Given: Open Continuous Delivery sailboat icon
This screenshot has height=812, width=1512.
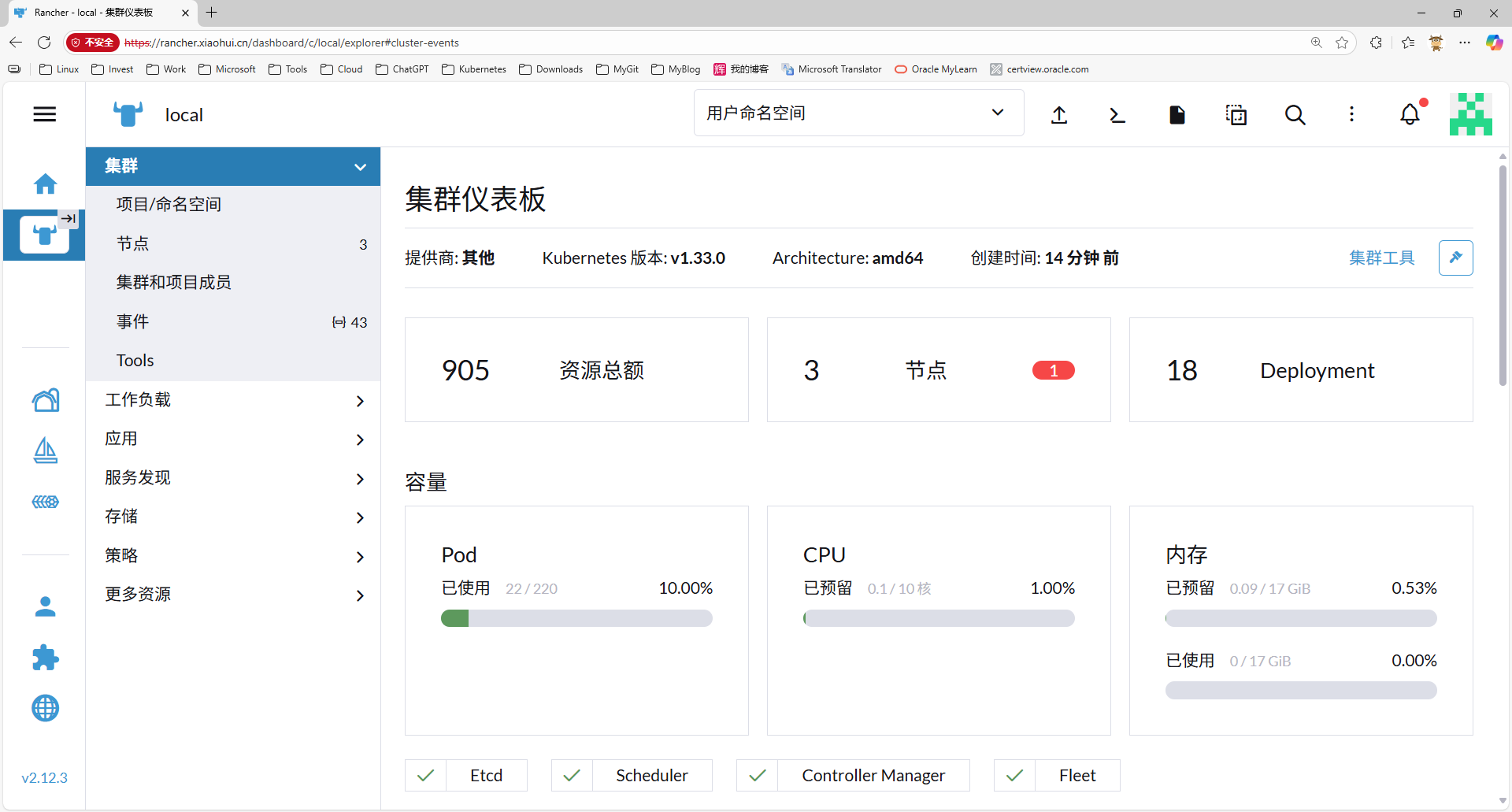Looking at the screenshot, I should [x=45, y=450].
